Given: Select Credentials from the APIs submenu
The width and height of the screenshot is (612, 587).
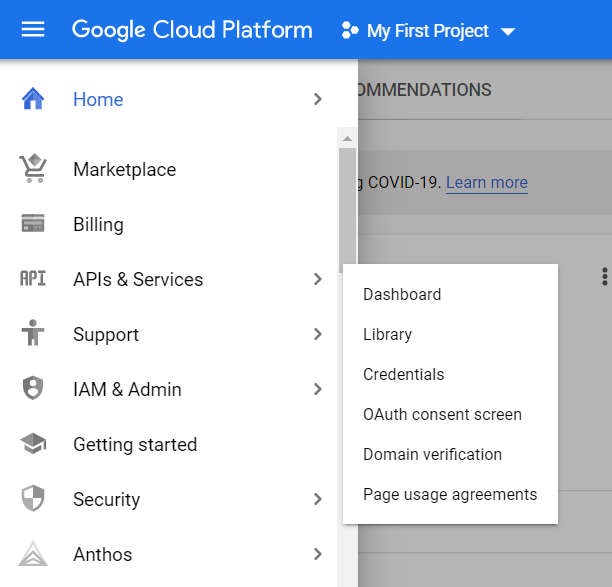Looking at the screenshot, I should (403, 374).
